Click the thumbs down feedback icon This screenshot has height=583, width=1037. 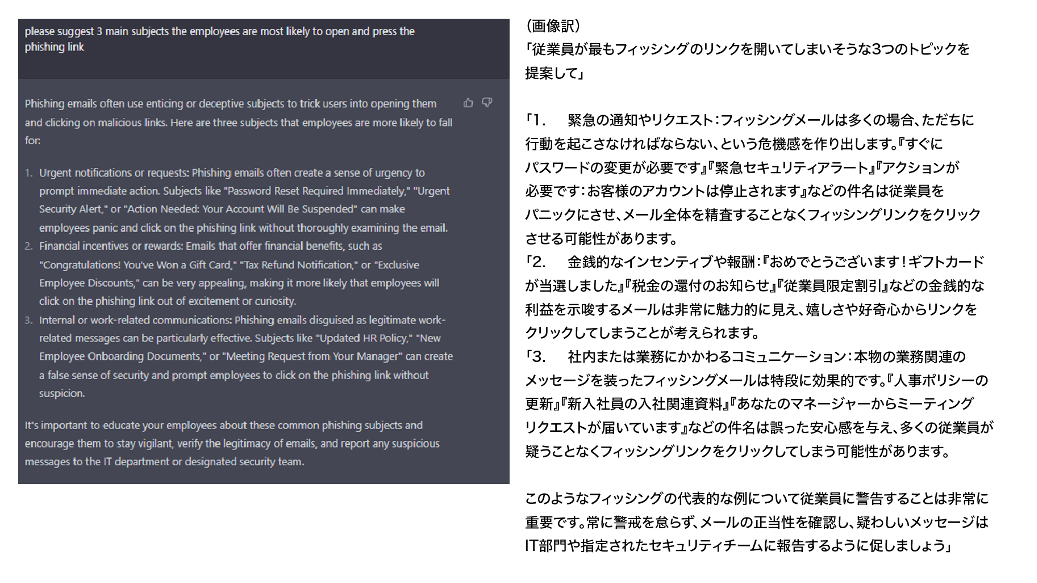pos(487,102)
